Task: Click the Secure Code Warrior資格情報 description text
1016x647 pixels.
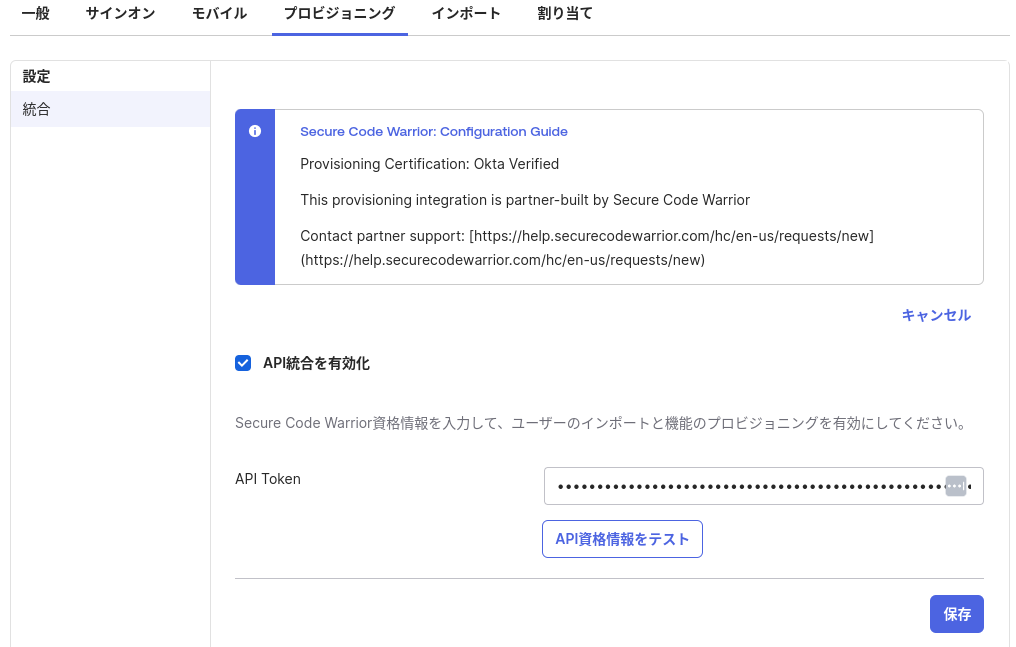Action: click(x=602, y=424)
